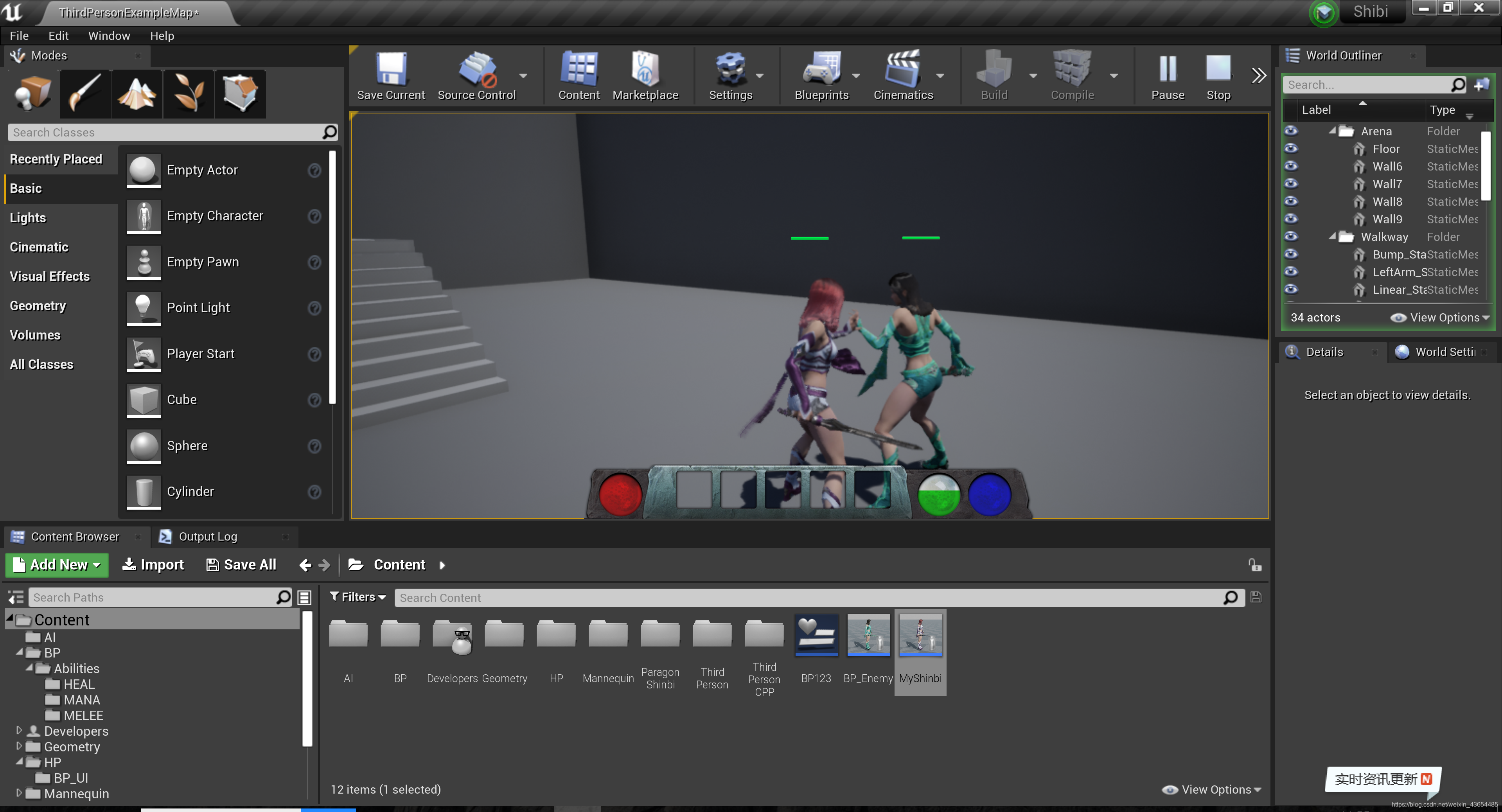
Task: Expand the toolbar overflow chevrons
Action: coord(1259,75)
